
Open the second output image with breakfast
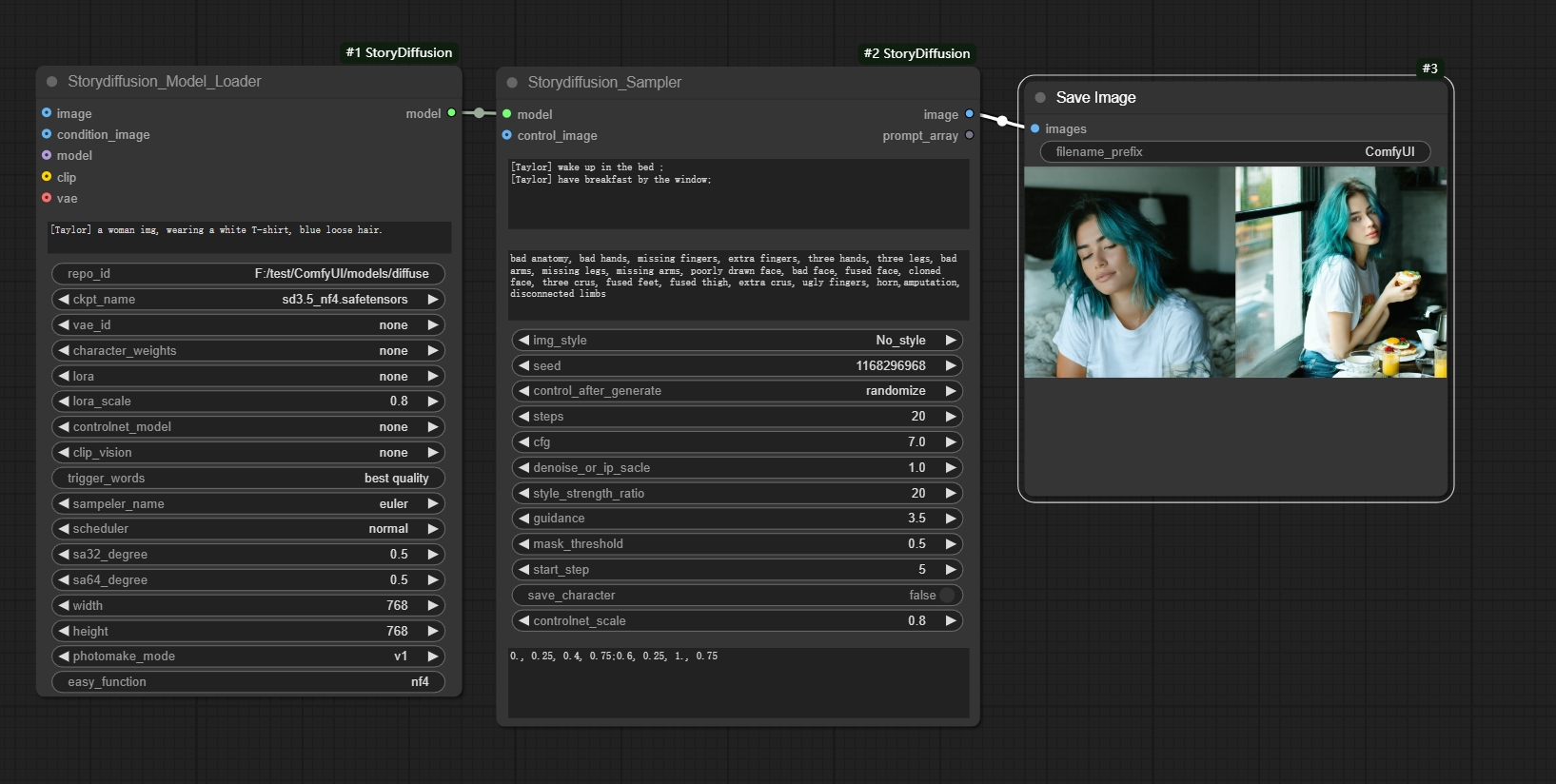pyautogui.click(x=1341, y=272)
